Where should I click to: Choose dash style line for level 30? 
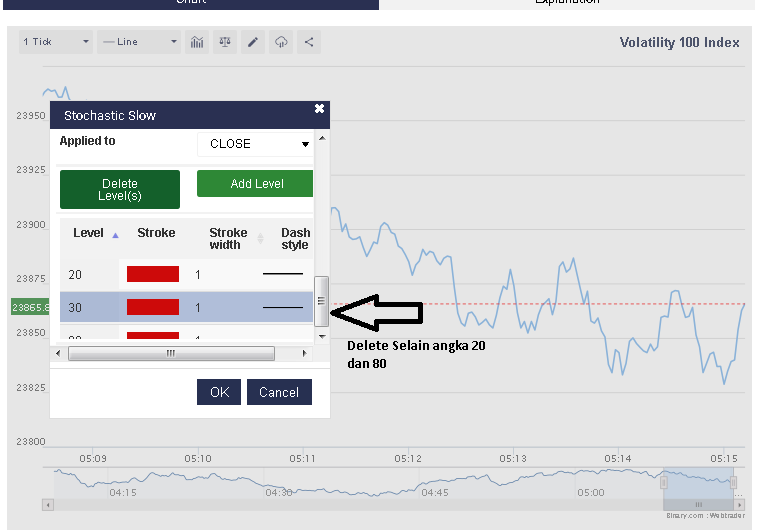pyautogui.click(x=283, y=307)
